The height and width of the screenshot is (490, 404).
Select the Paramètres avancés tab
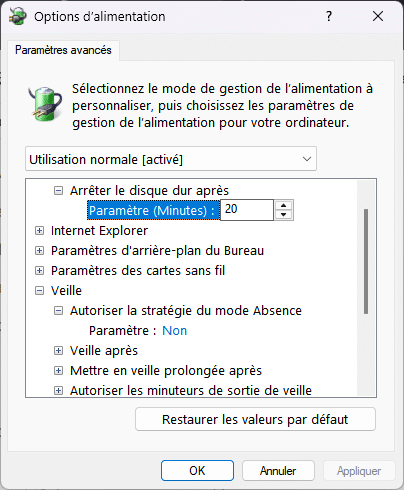[x=63, y=50]
